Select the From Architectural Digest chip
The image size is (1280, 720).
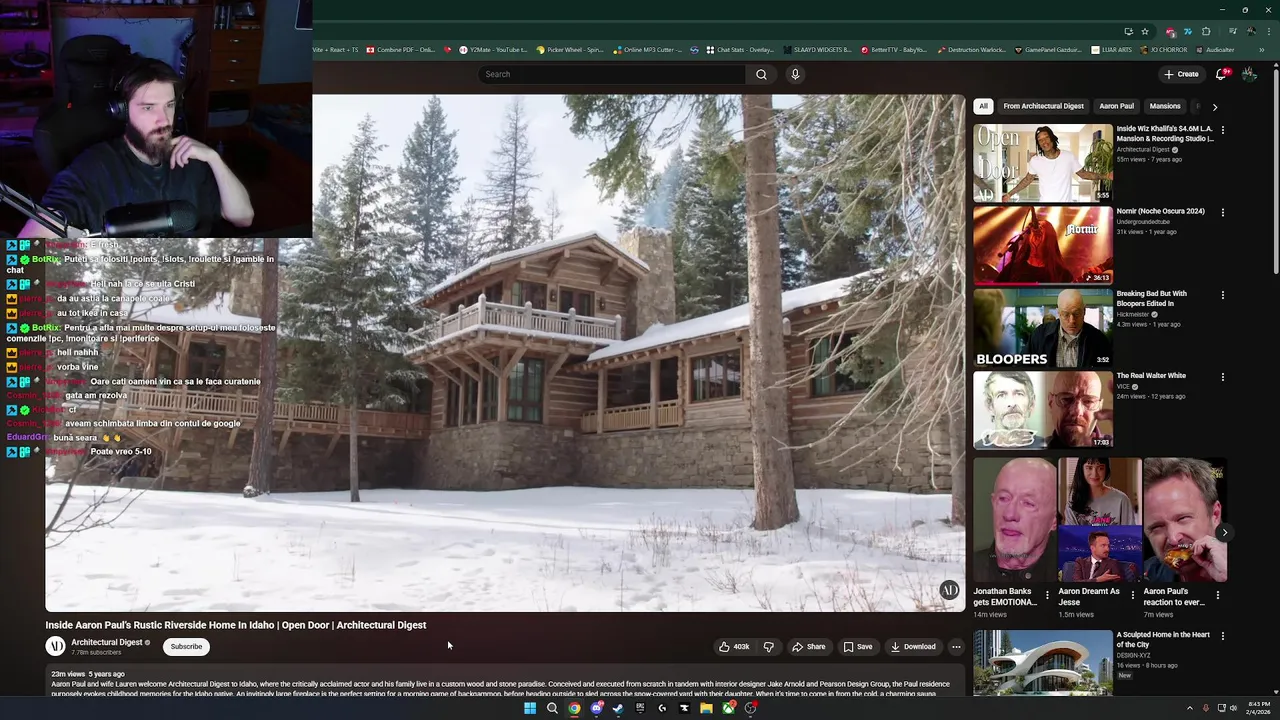tap(1043, 106)
